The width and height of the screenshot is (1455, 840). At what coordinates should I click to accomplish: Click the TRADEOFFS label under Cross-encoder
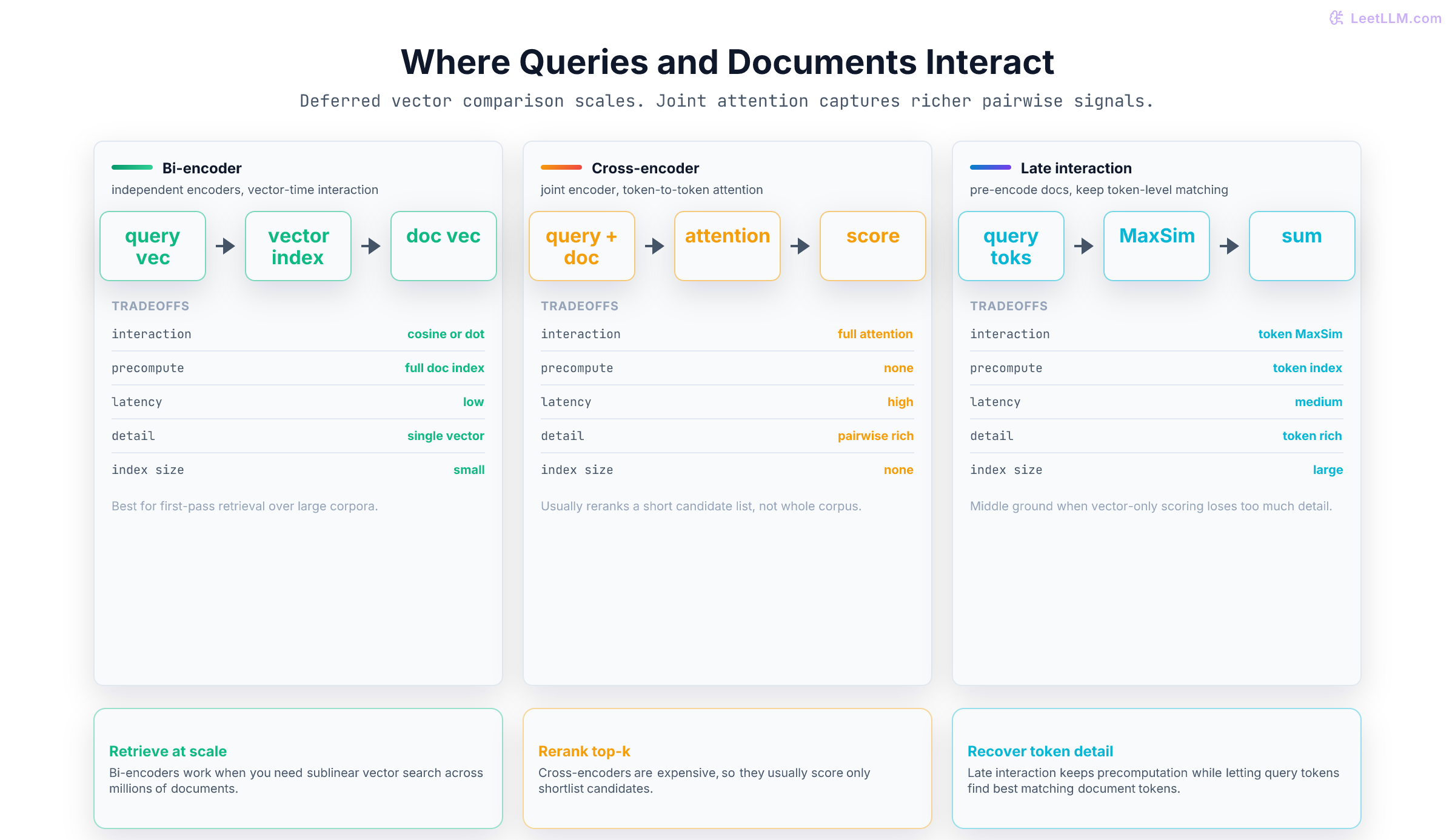580,306
